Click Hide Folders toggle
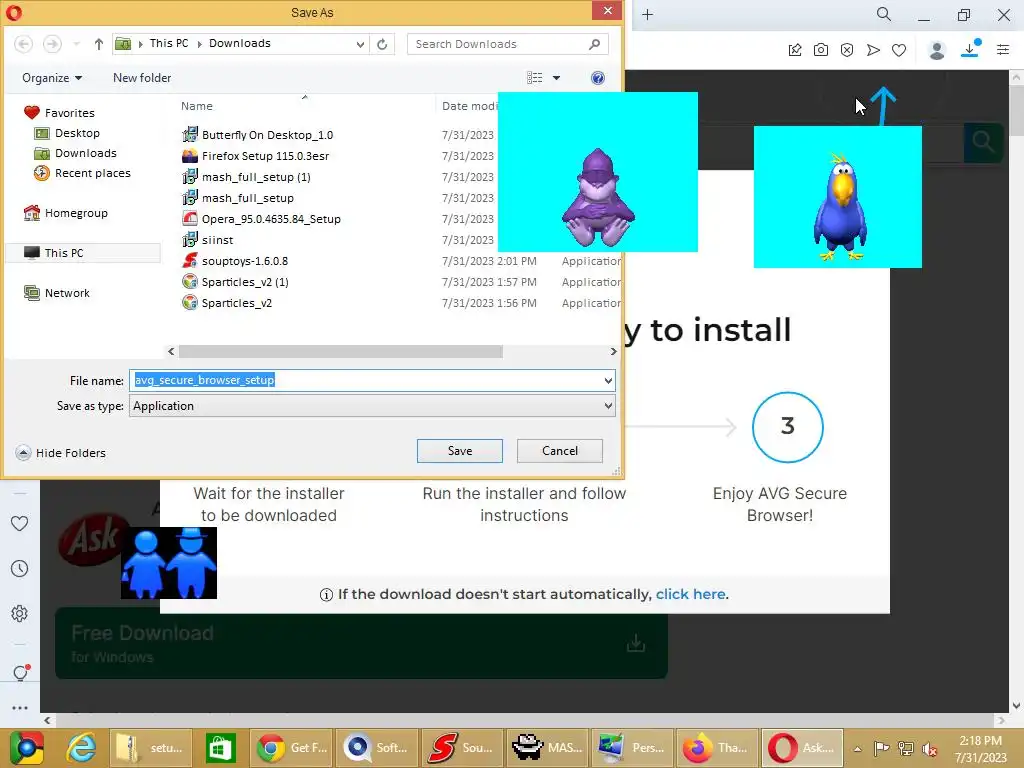The width and height of the screenshot is (1024, 768). 61,453
